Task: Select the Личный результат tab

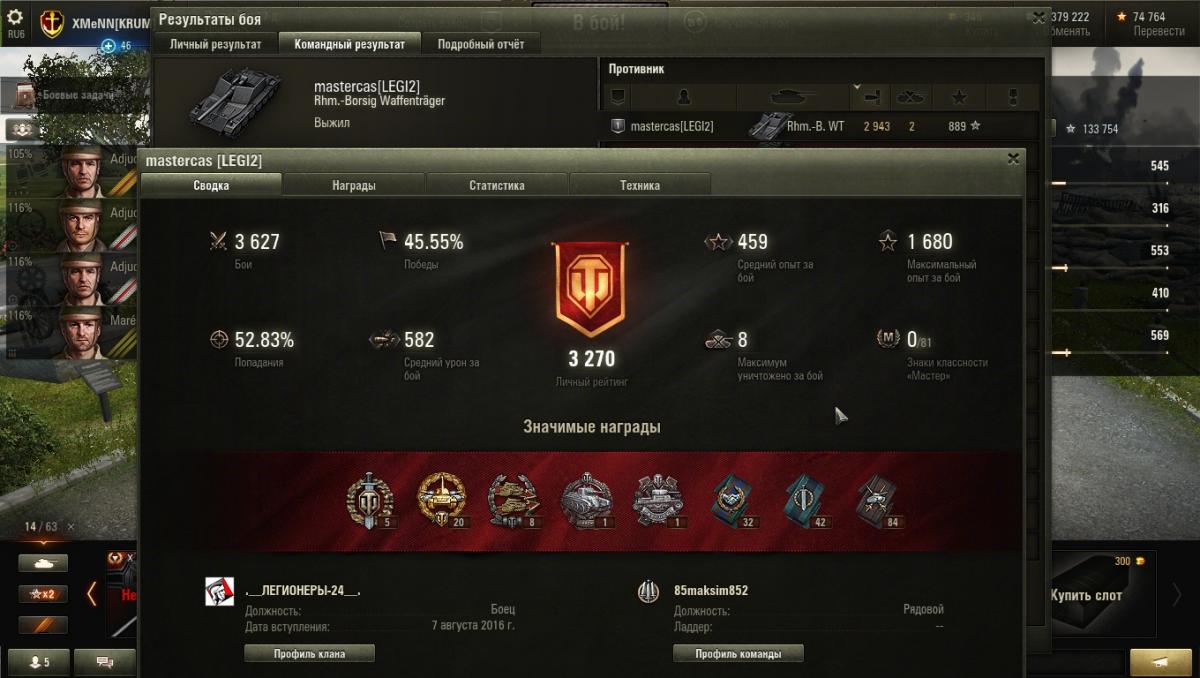Action: click(x=215, y=44)
